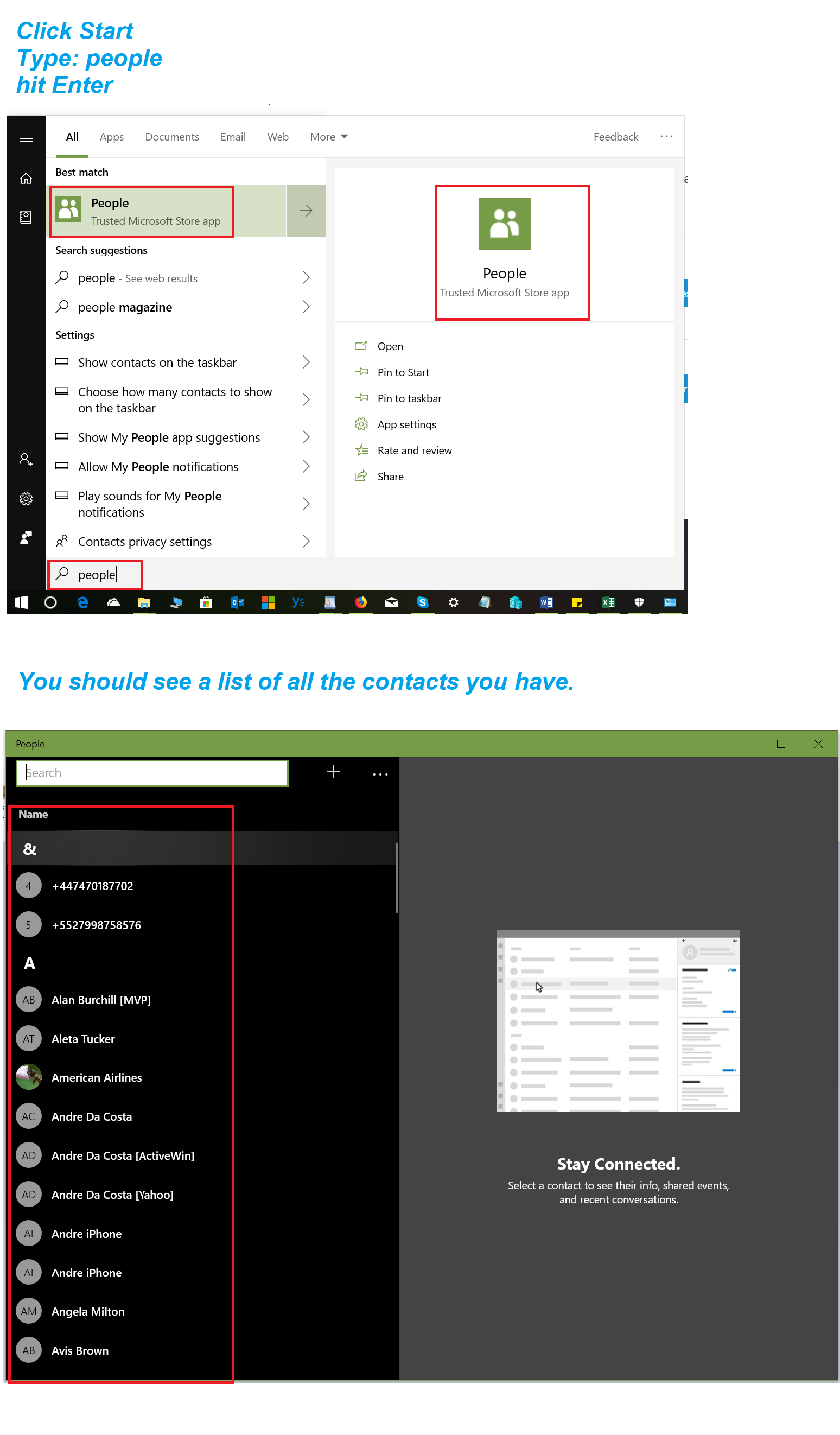Image resolution: width=840 pixels, height=1435 pixels.
Task: Open the search panel hamburger menu
Action: pyautogui.click(x=26, y=138)
